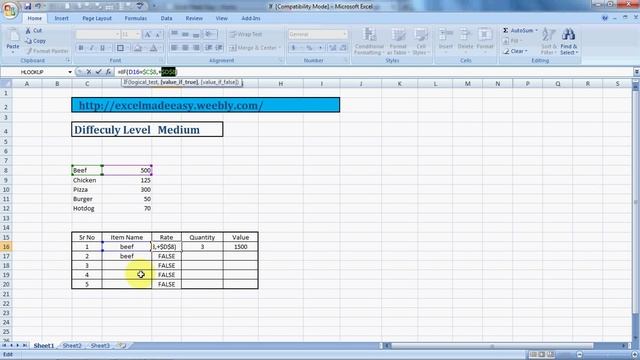Open Format as Table gallery
640x360 pixels.
(398, 41)
